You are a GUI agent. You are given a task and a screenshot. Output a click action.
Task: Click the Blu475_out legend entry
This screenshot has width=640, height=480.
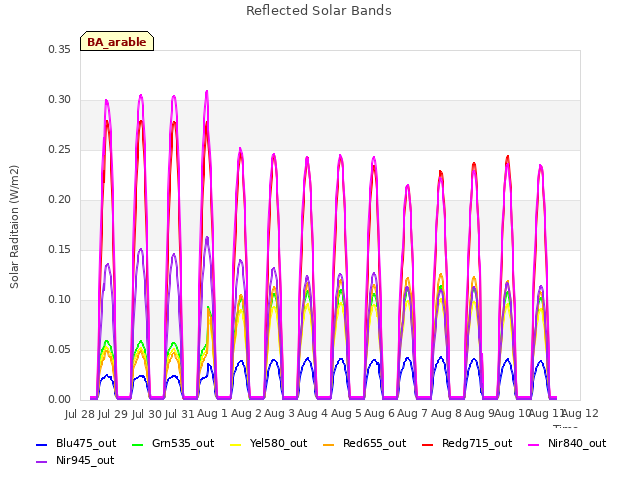(76, 443)
